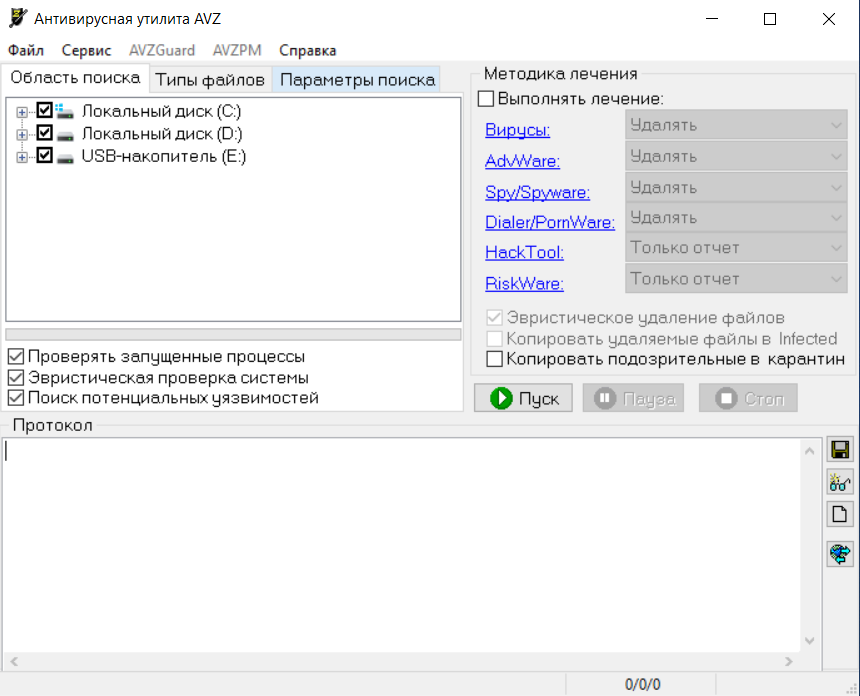Image resolution: width=860 pixels, height=696 pixels.
Task: Open the RiskWare link
Action: click(524, 284)
